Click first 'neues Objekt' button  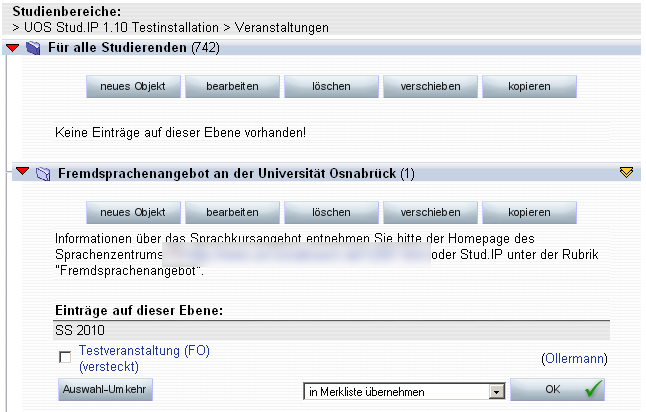pos(133,87)
